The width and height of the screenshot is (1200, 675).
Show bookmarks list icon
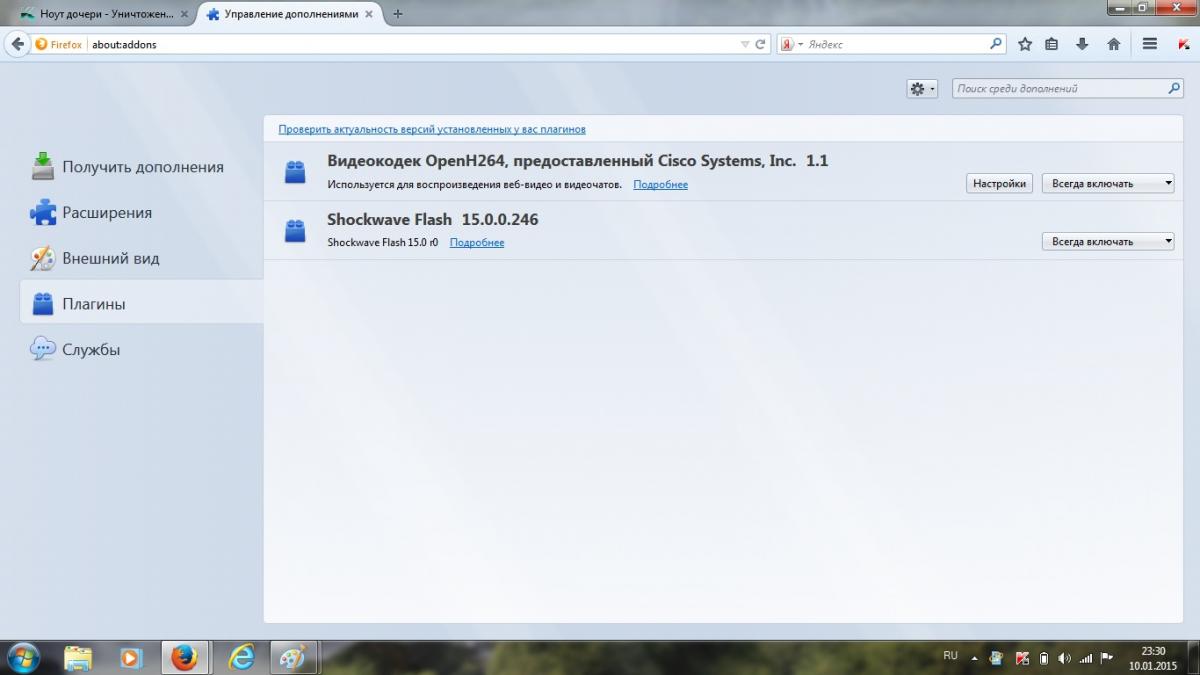1052,45
